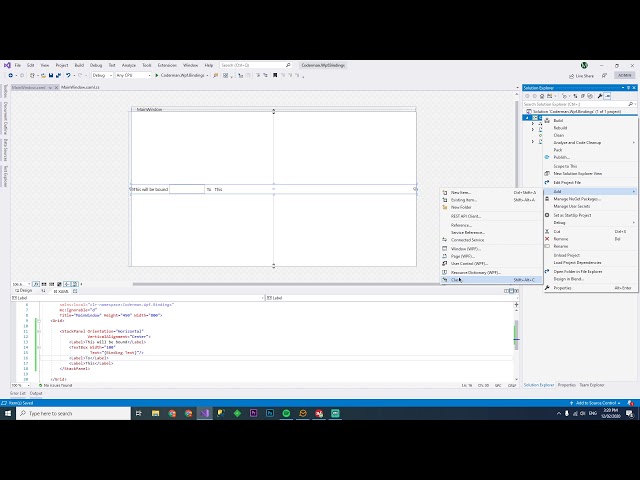Click pin icon on Solution Explorer panel
The width and height of the screenshot is (640, 480).
629,88
